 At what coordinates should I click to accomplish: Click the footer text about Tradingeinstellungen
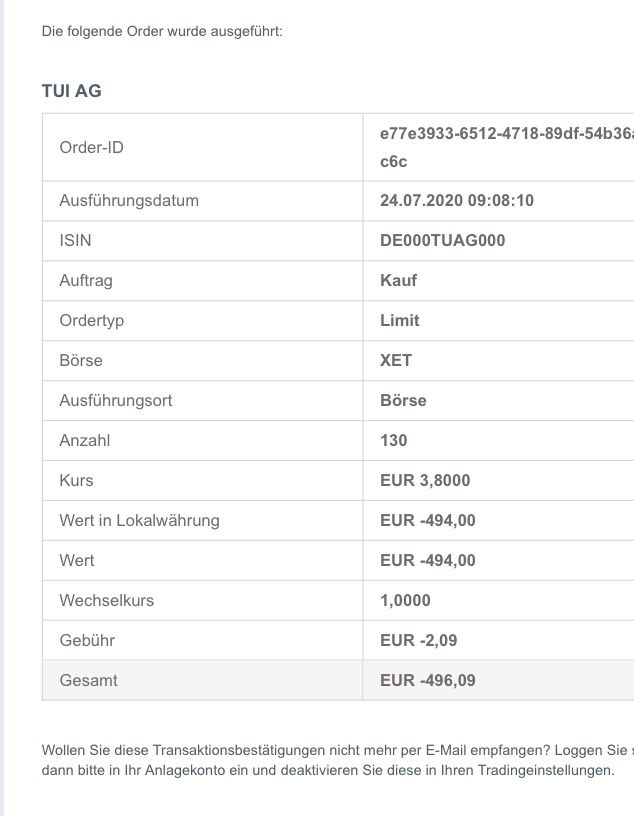328,771
